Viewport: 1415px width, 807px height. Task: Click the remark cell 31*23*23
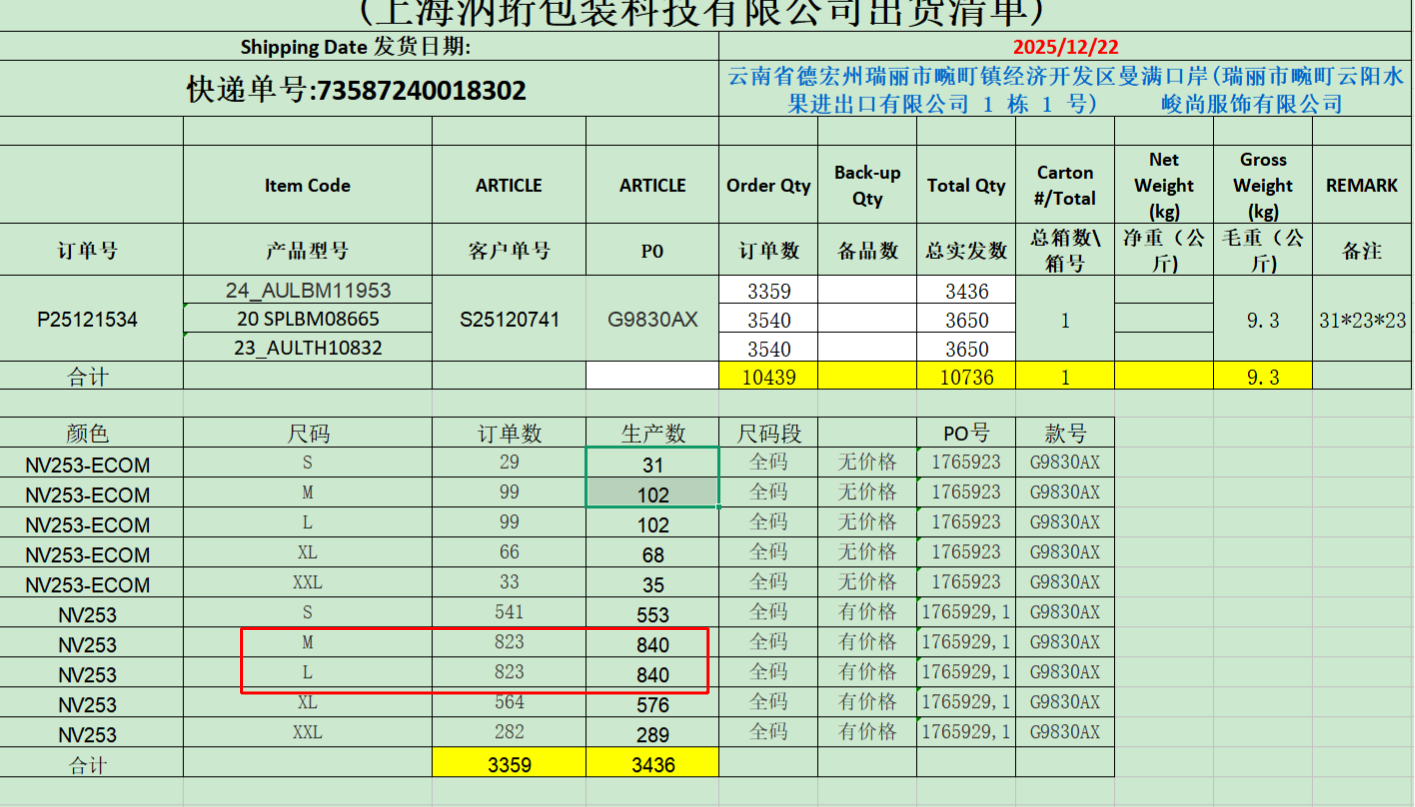[x=1362, y=320]
